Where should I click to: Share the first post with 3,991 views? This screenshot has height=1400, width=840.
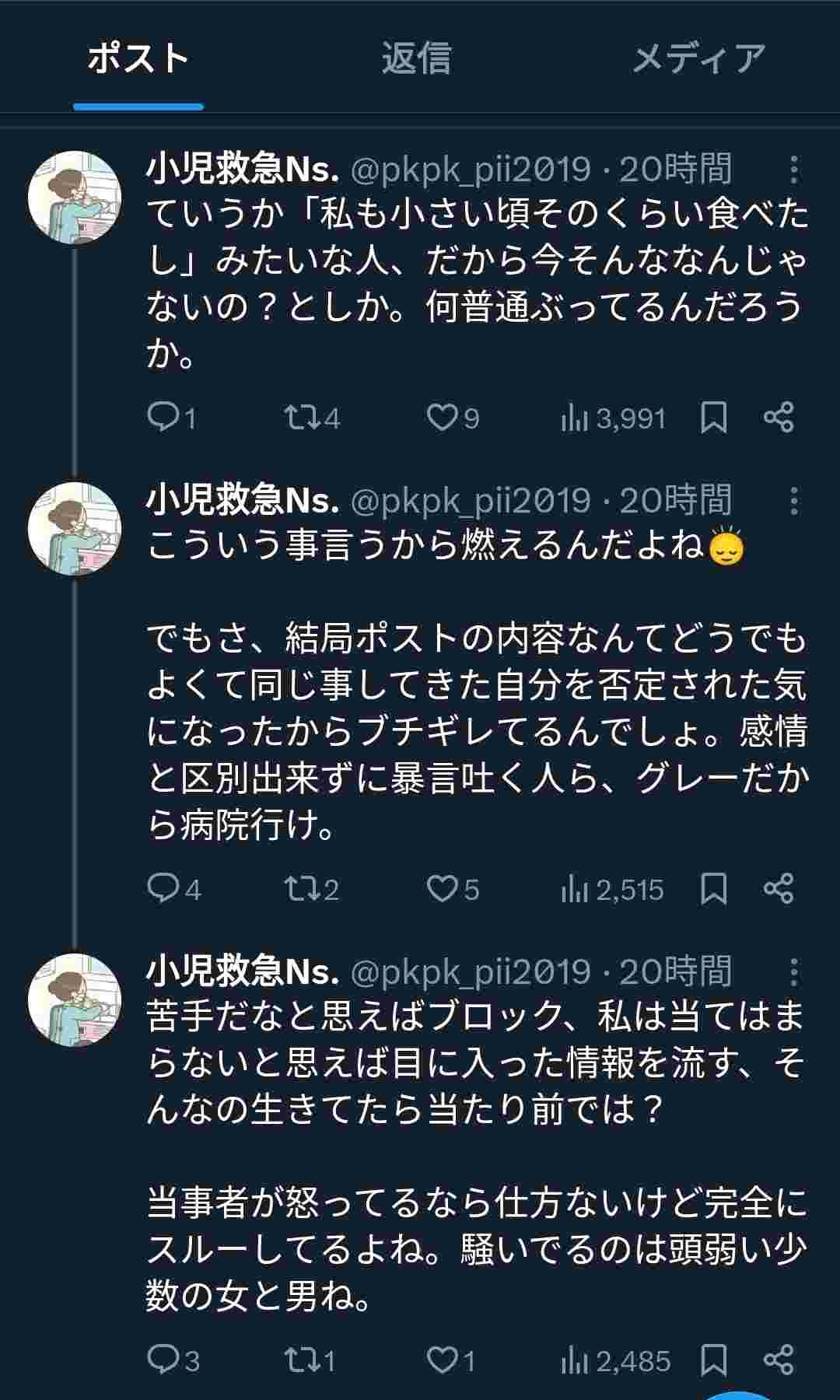tap(779, 418)
